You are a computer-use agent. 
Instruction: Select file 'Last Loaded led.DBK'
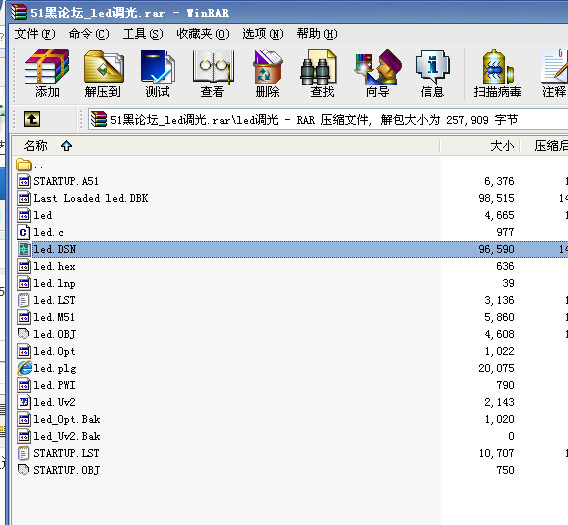point(91,198)
